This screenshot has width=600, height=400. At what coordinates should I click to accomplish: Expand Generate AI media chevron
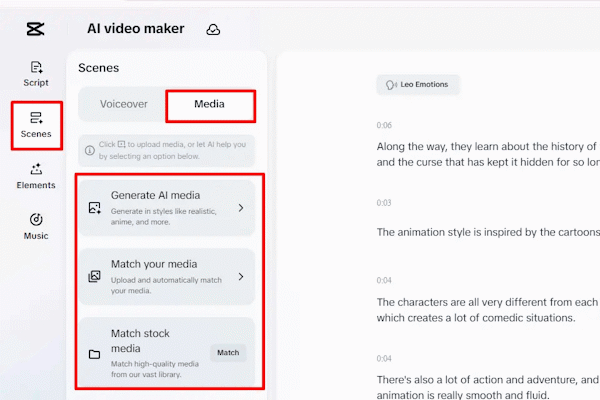coord(241,208)
